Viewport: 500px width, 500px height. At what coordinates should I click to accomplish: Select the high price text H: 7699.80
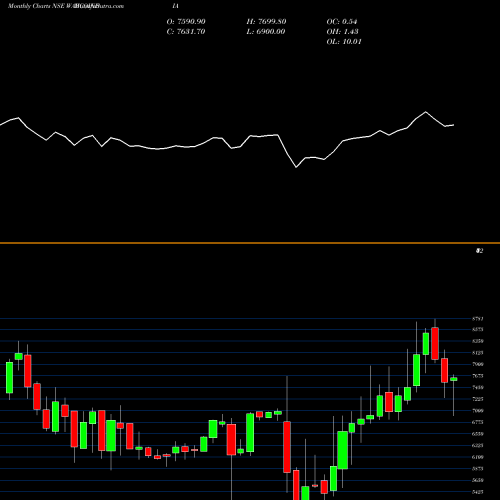click(266, 22)
